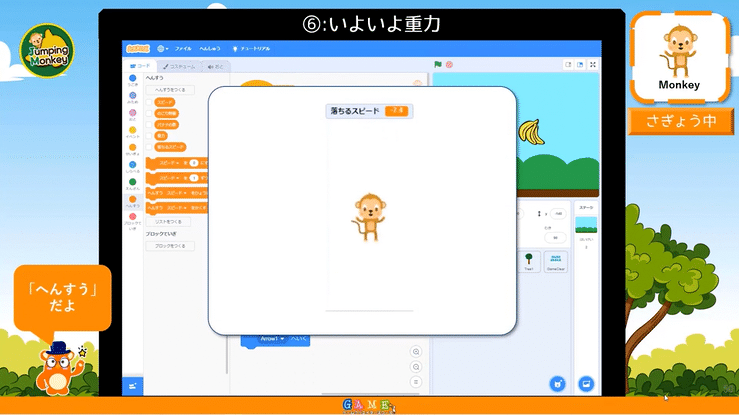The height and width of the screenshot is (415, 739).
Task: Switch to large stage layout icon
Action: [580, 65]
